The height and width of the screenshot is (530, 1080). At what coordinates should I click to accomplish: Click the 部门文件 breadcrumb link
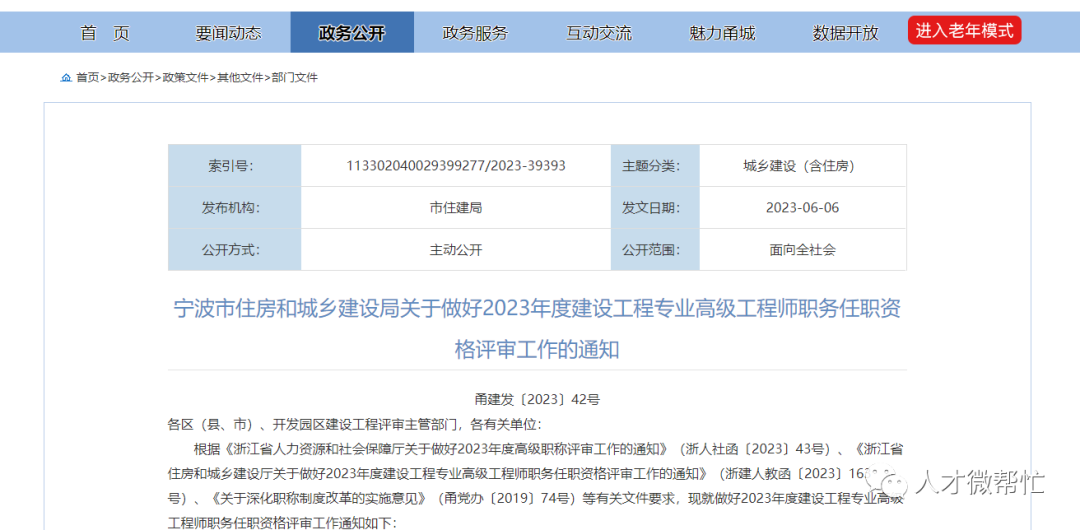point(295,78)
